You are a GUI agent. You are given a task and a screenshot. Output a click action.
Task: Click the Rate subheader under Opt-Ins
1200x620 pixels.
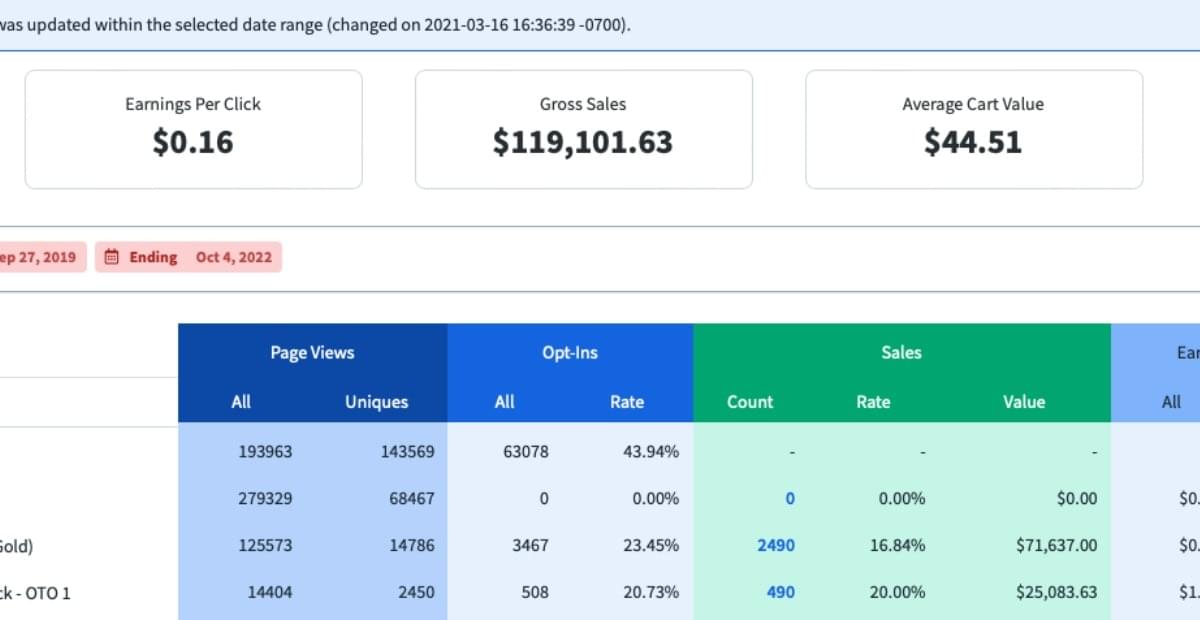(627, 402)
